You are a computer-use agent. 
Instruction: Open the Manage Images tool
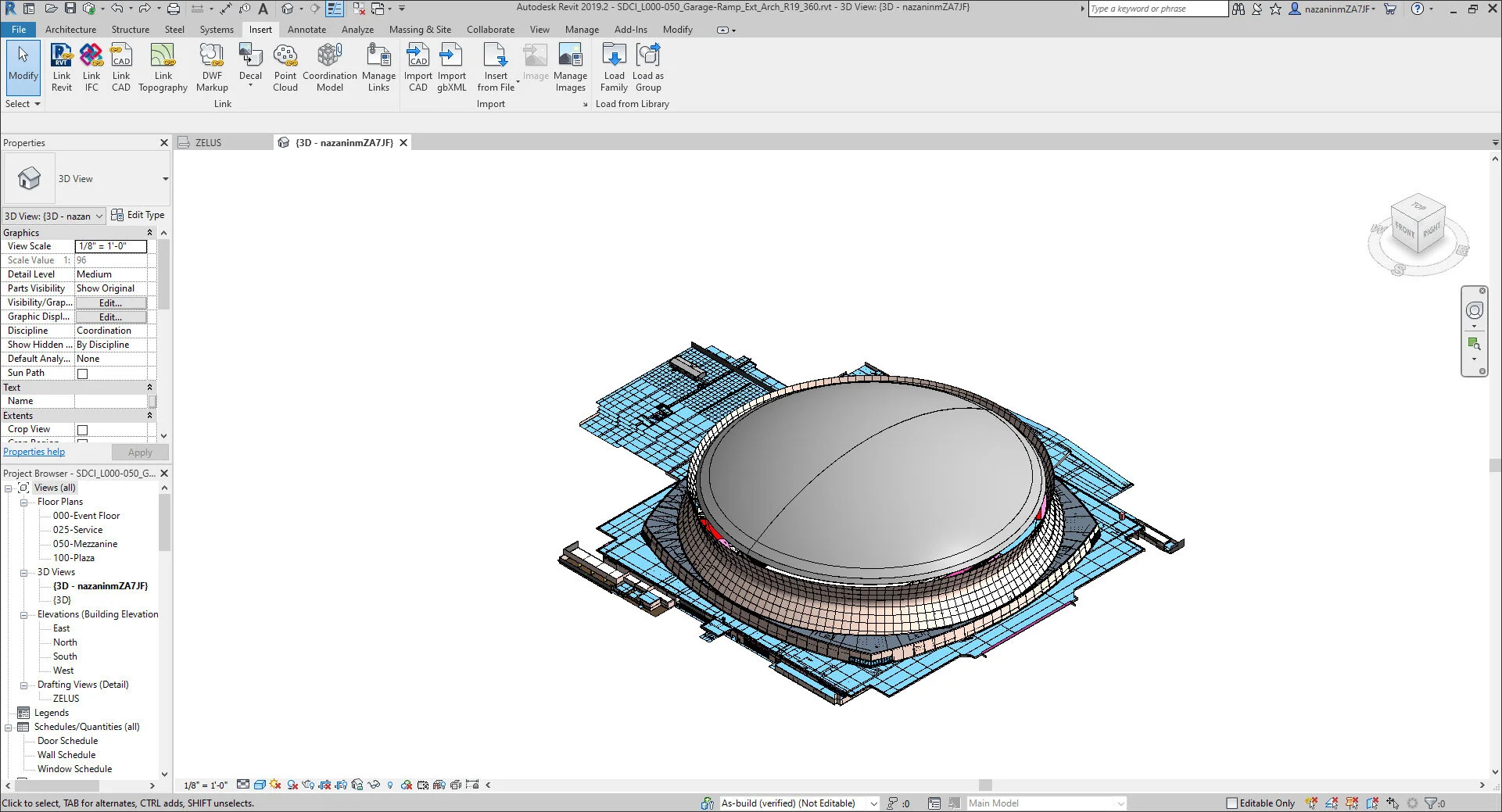pyautogui.click(x=570, y=68)
